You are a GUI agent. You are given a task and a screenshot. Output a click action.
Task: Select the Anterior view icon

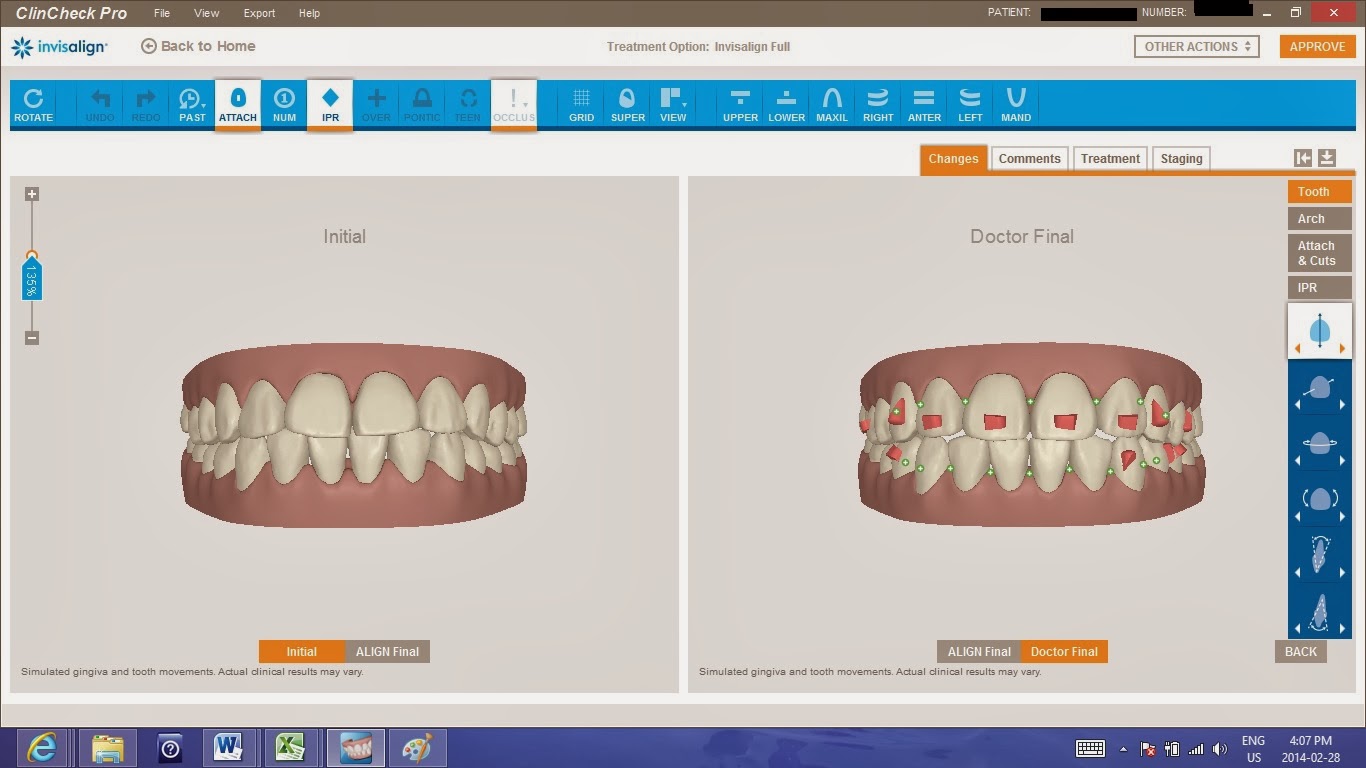tap(923, 105)
